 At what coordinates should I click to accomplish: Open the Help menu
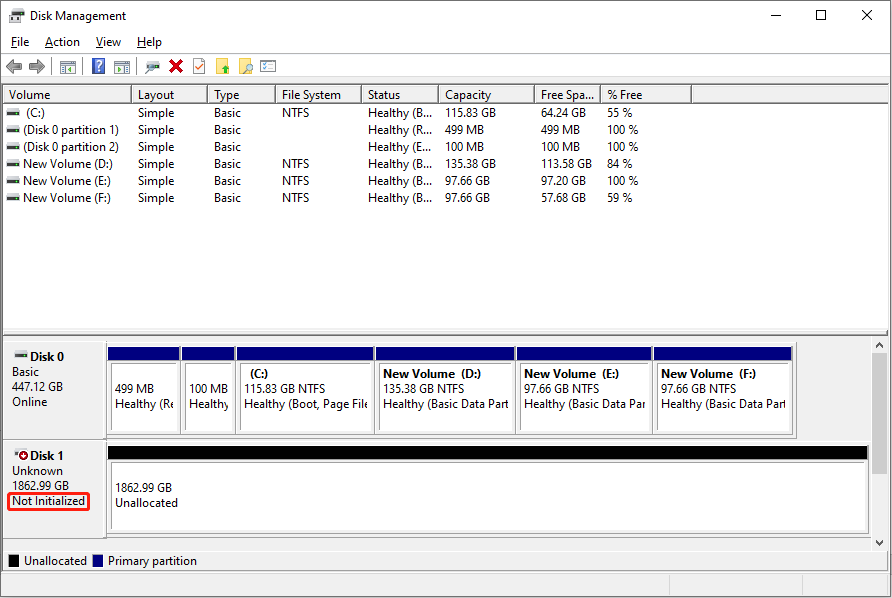click(149, 42)
